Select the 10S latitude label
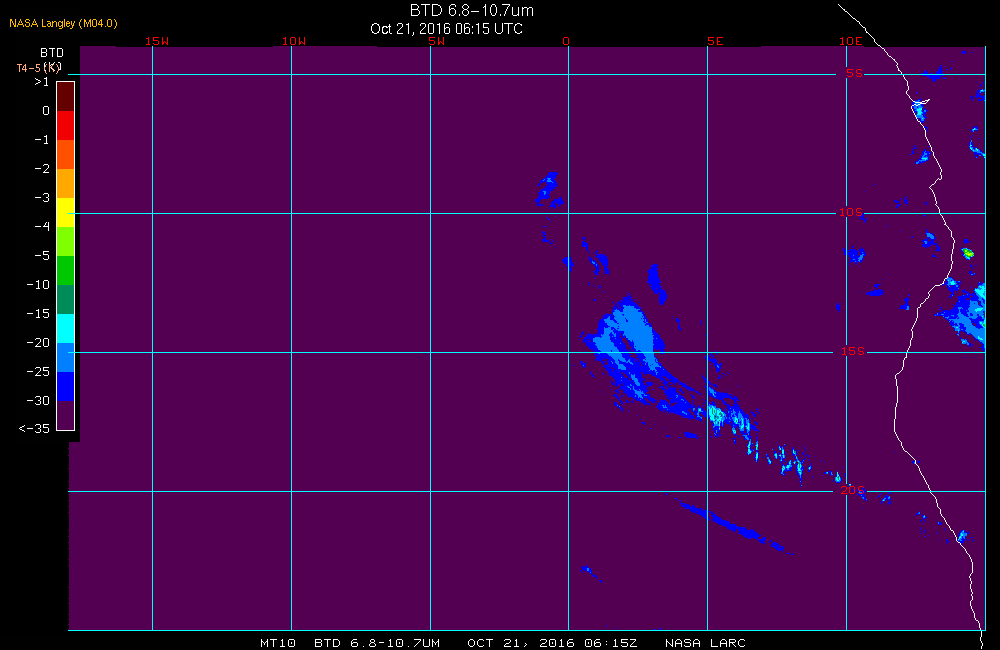The image size is (1000, 650). click(851, 212)
